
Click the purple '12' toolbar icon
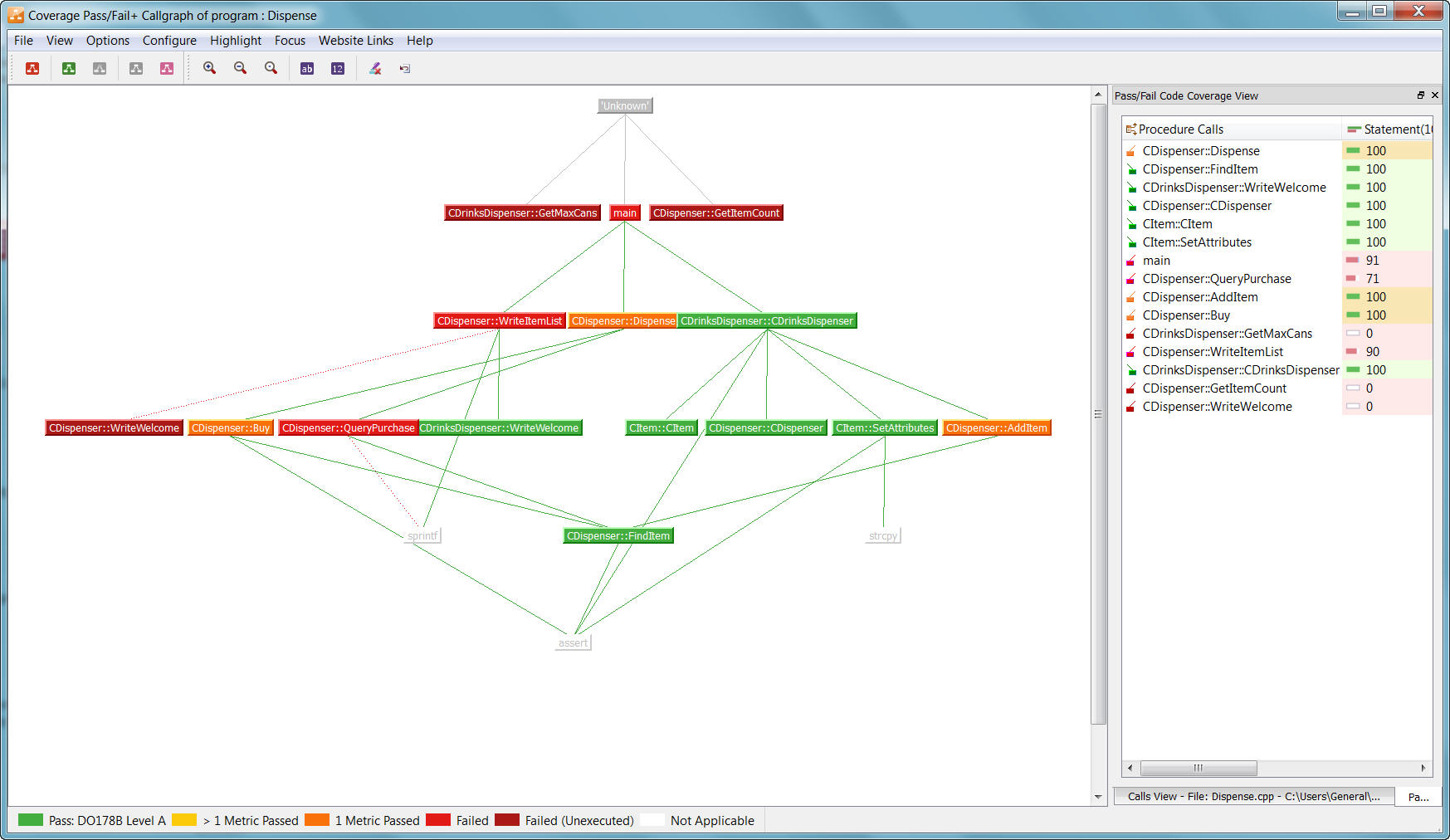click(338, 69)
